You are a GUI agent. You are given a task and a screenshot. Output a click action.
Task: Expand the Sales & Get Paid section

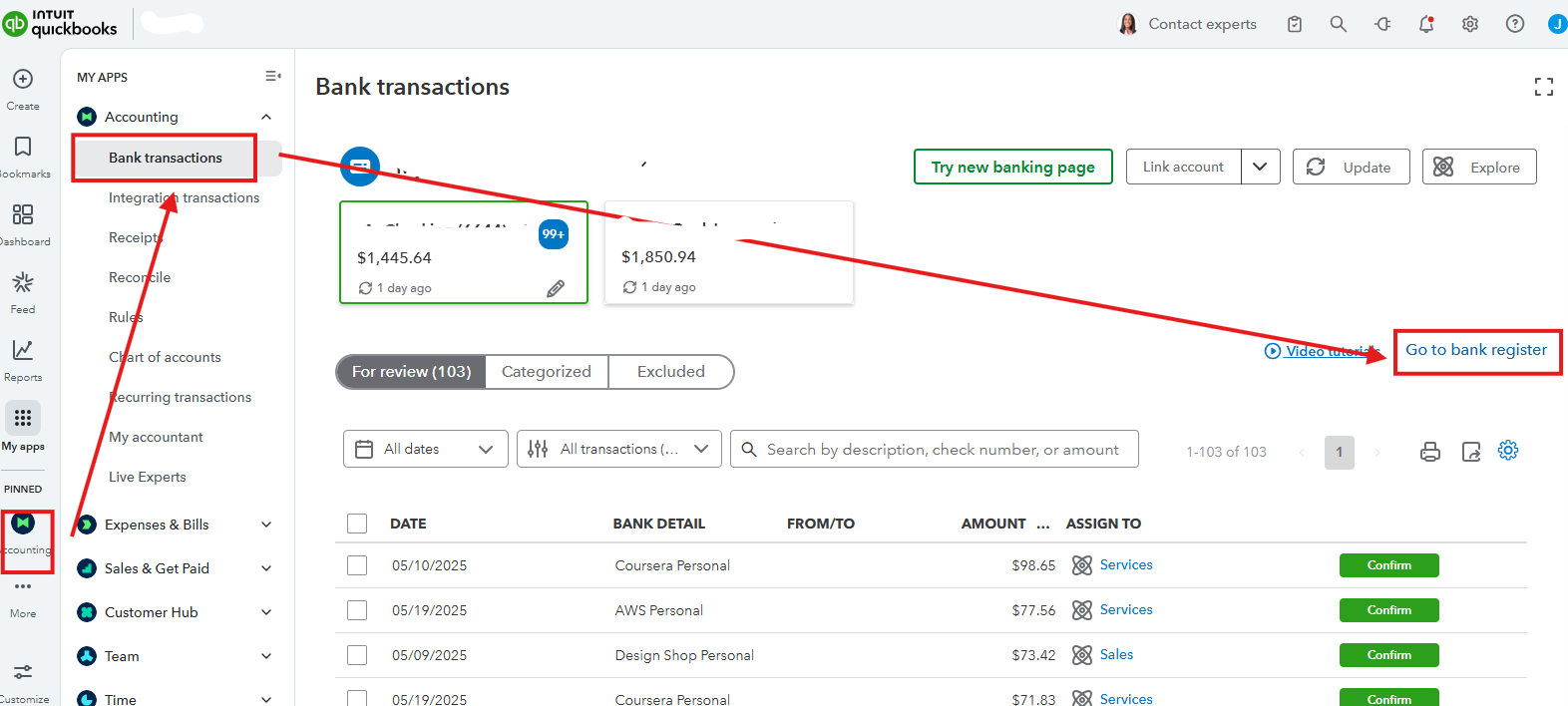click(266, 568)
